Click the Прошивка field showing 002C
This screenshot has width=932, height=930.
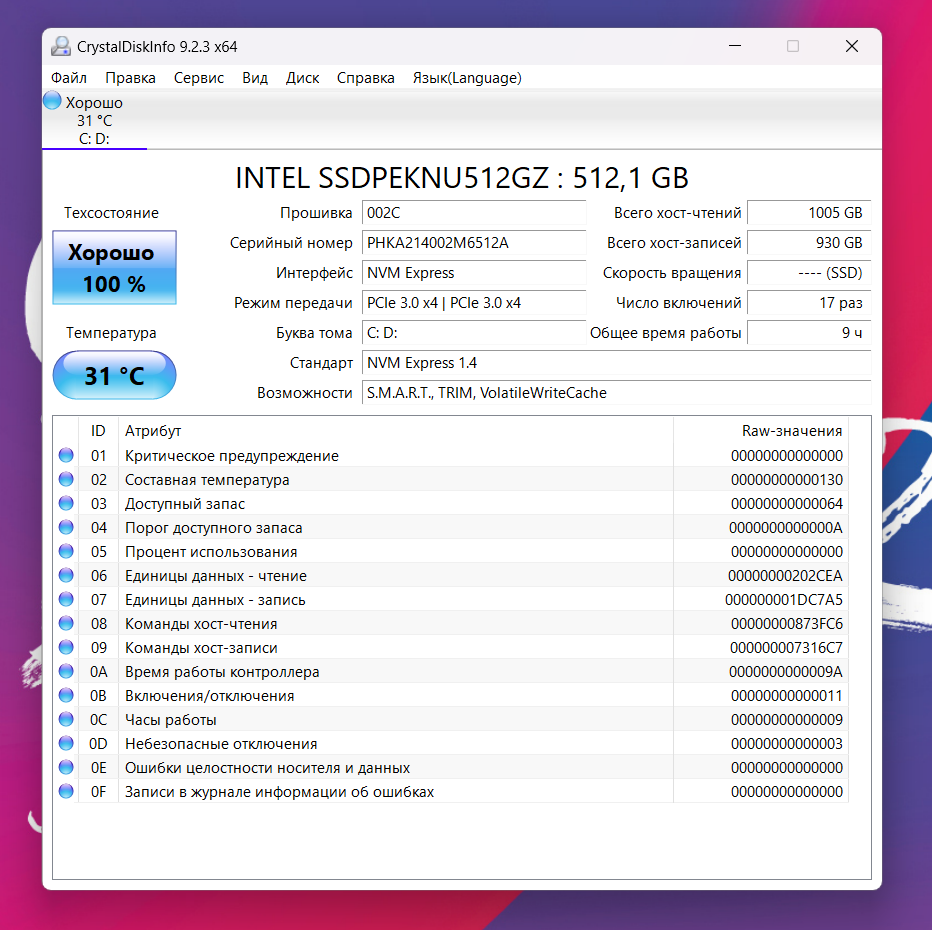pyautogui.click(x=473, y=213)
